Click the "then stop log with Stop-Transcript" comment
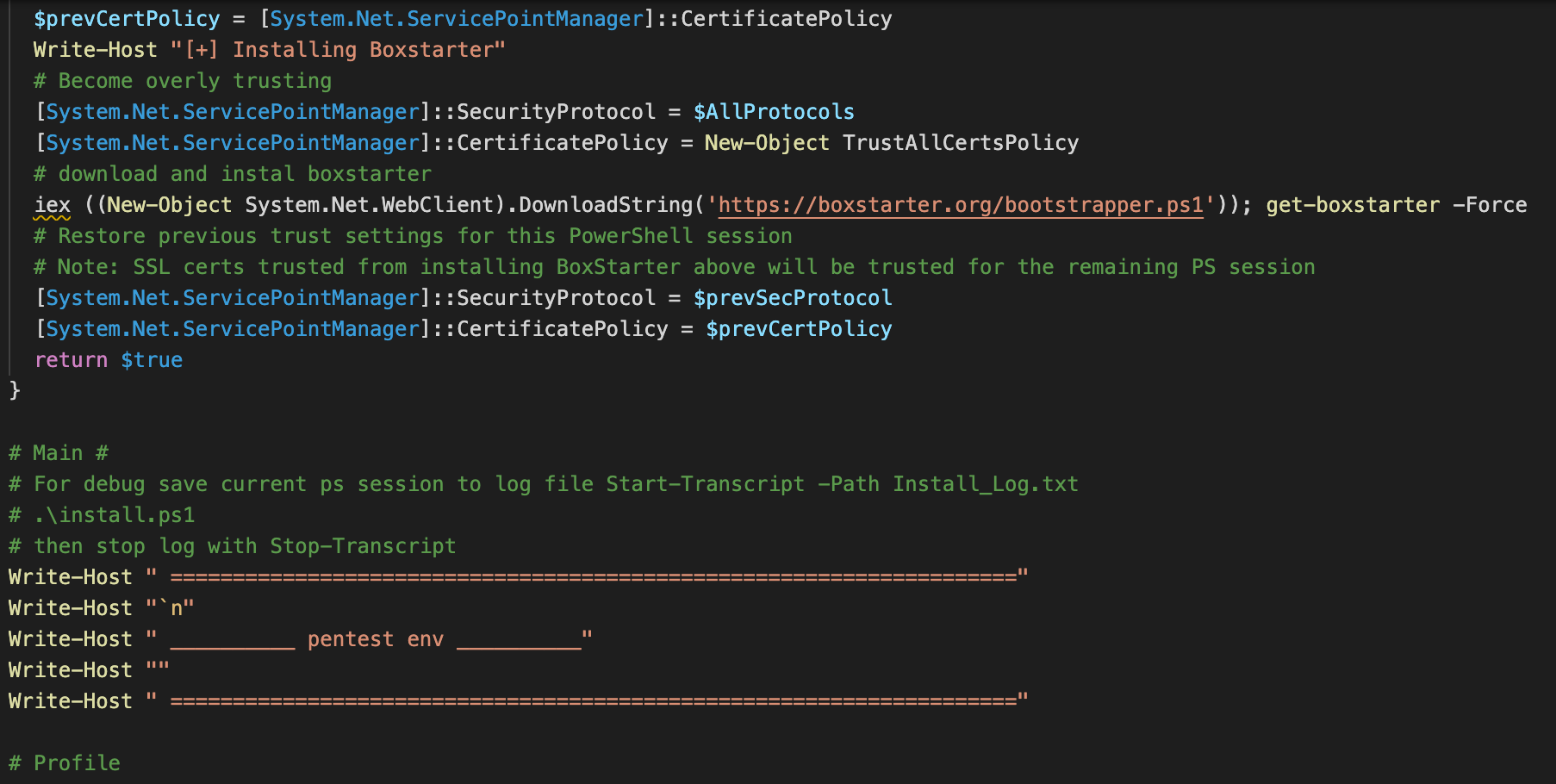Screen dimensions: 1556x784 click(x=233, y=546)
